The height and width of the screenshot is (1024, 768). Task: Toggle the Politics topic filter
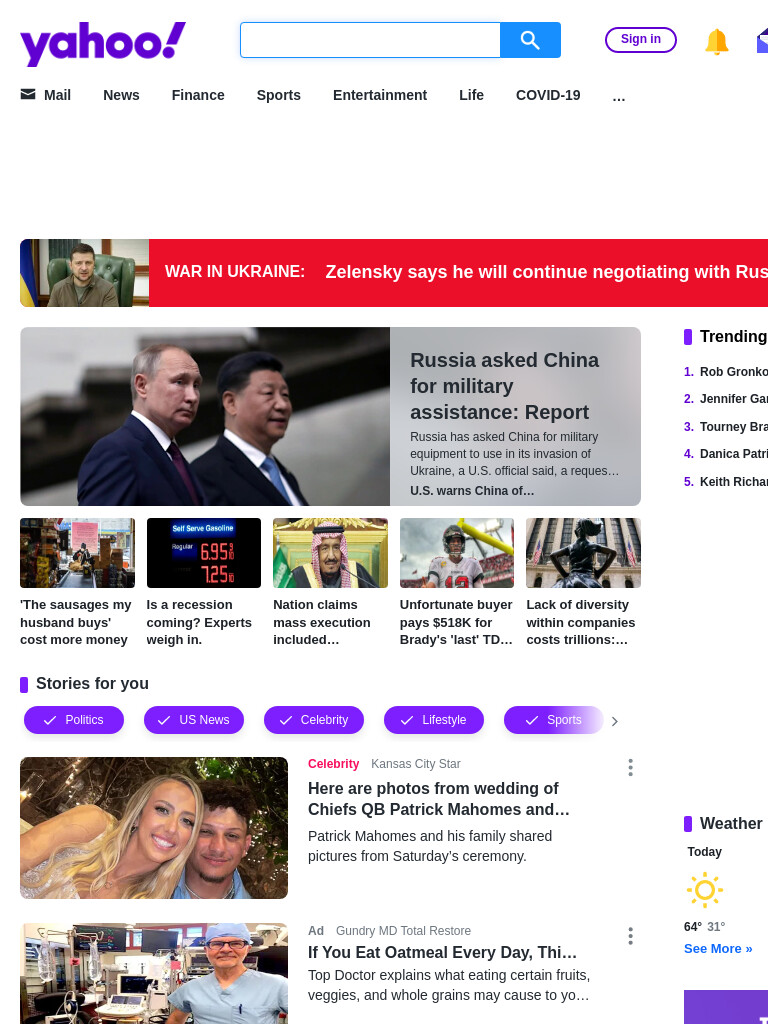pyautogui.click(x=74, y=720)
